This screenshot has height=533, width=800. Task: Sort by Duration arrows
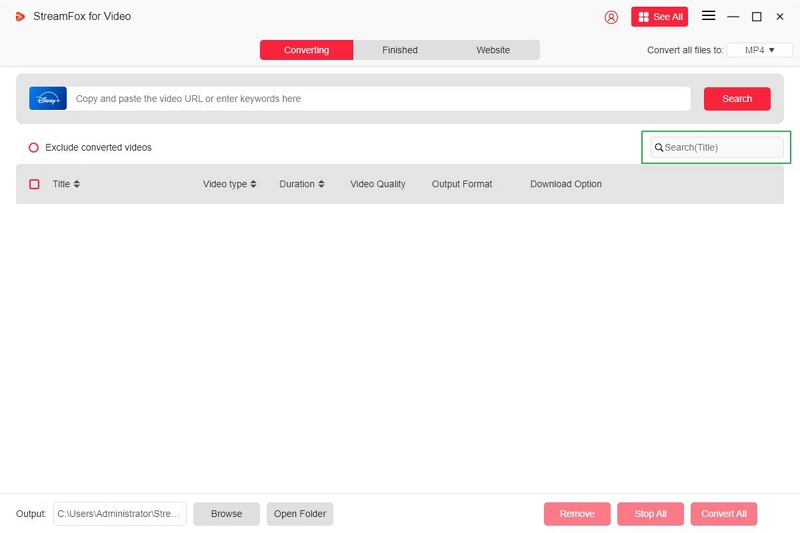(x=321, y=184)
